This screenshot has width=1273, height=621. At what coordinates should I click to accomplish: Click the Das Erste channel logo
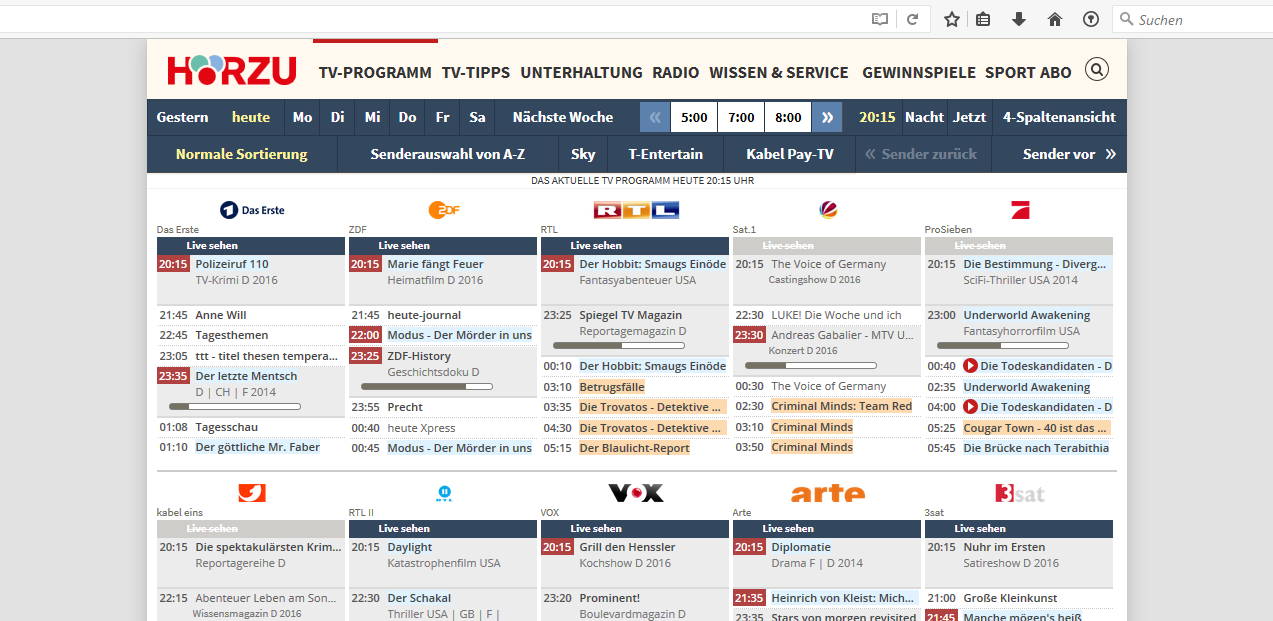(x=252, y=210)
